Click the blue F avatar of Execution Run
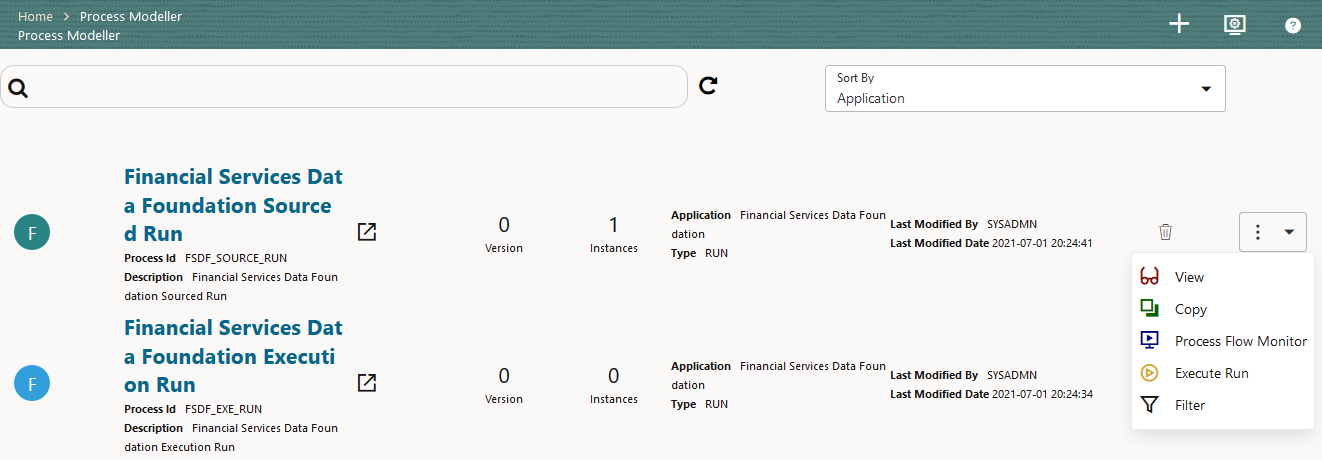Viewport: 1322px width, 460px height. pos(32,384)
